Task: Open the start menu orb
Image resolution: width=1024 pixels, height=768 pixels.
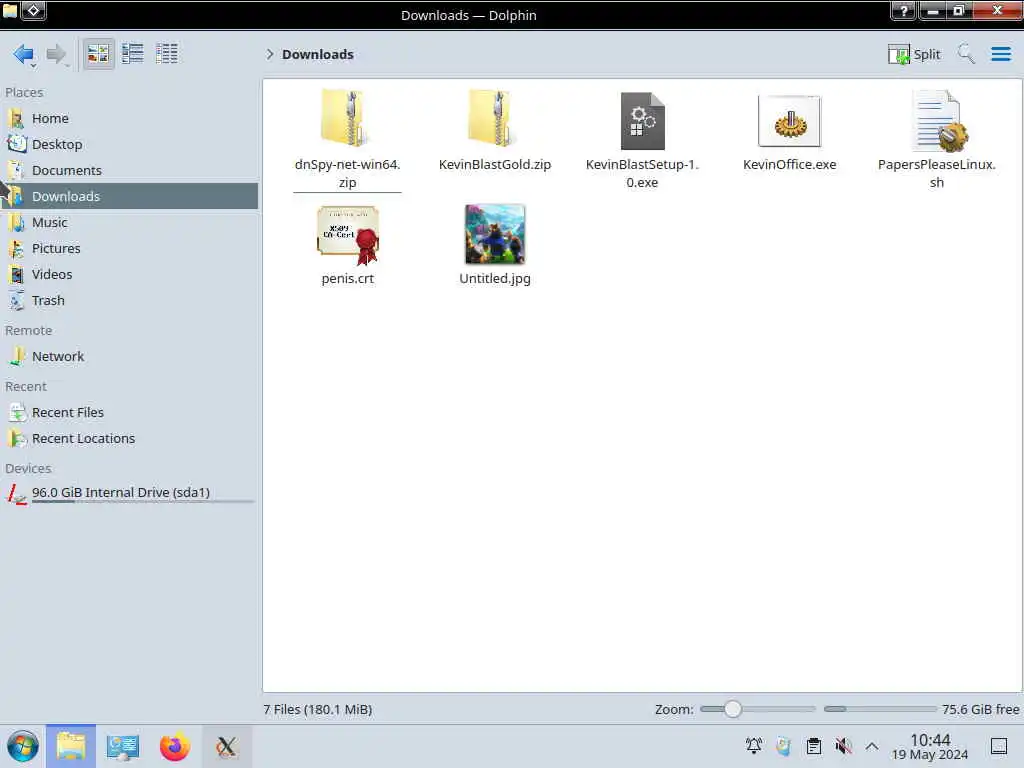Action: 23,746
